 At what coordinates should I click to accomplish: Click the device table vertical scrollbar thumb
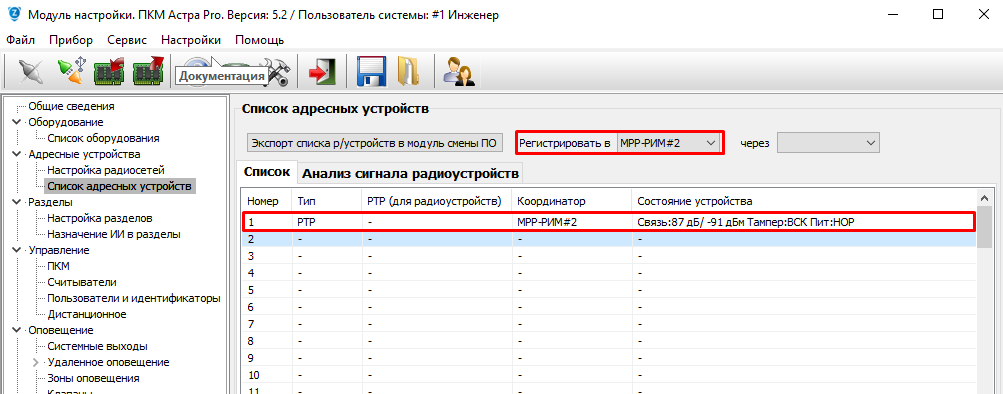pyautogui.click(x=984, y=227)
